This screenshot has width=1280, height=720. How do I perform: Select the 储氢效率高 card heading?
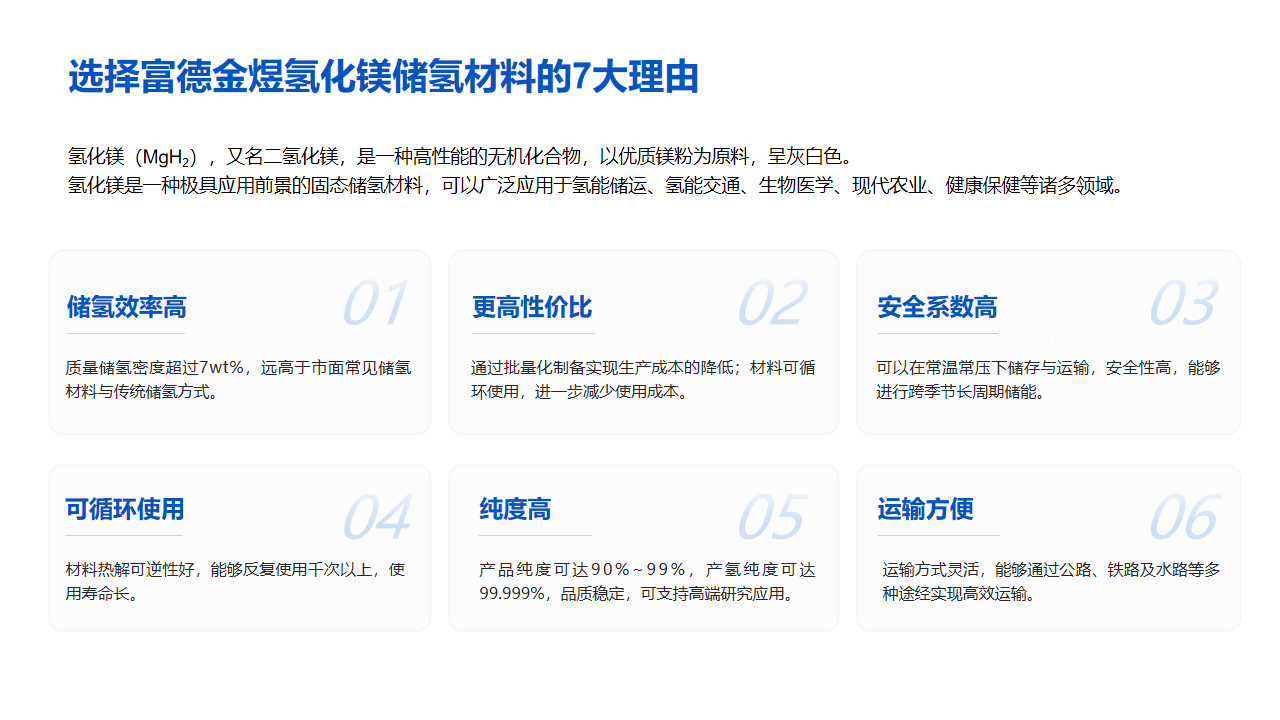(x=126, y=307)
